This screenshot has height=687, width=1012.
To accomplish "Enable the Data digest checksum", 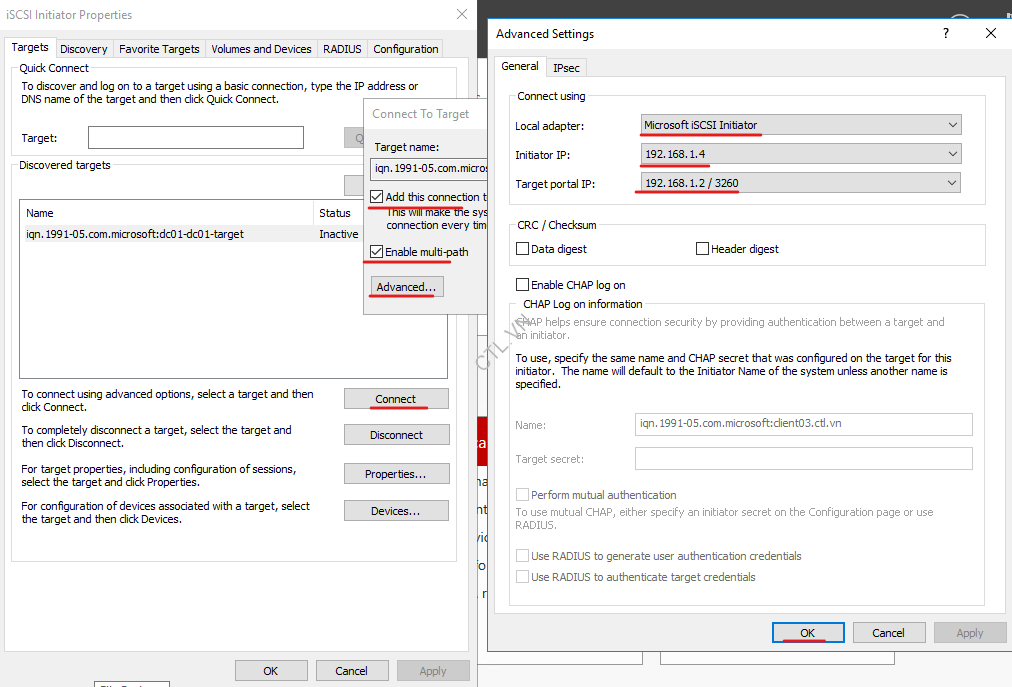I will [x=522, y=248].
